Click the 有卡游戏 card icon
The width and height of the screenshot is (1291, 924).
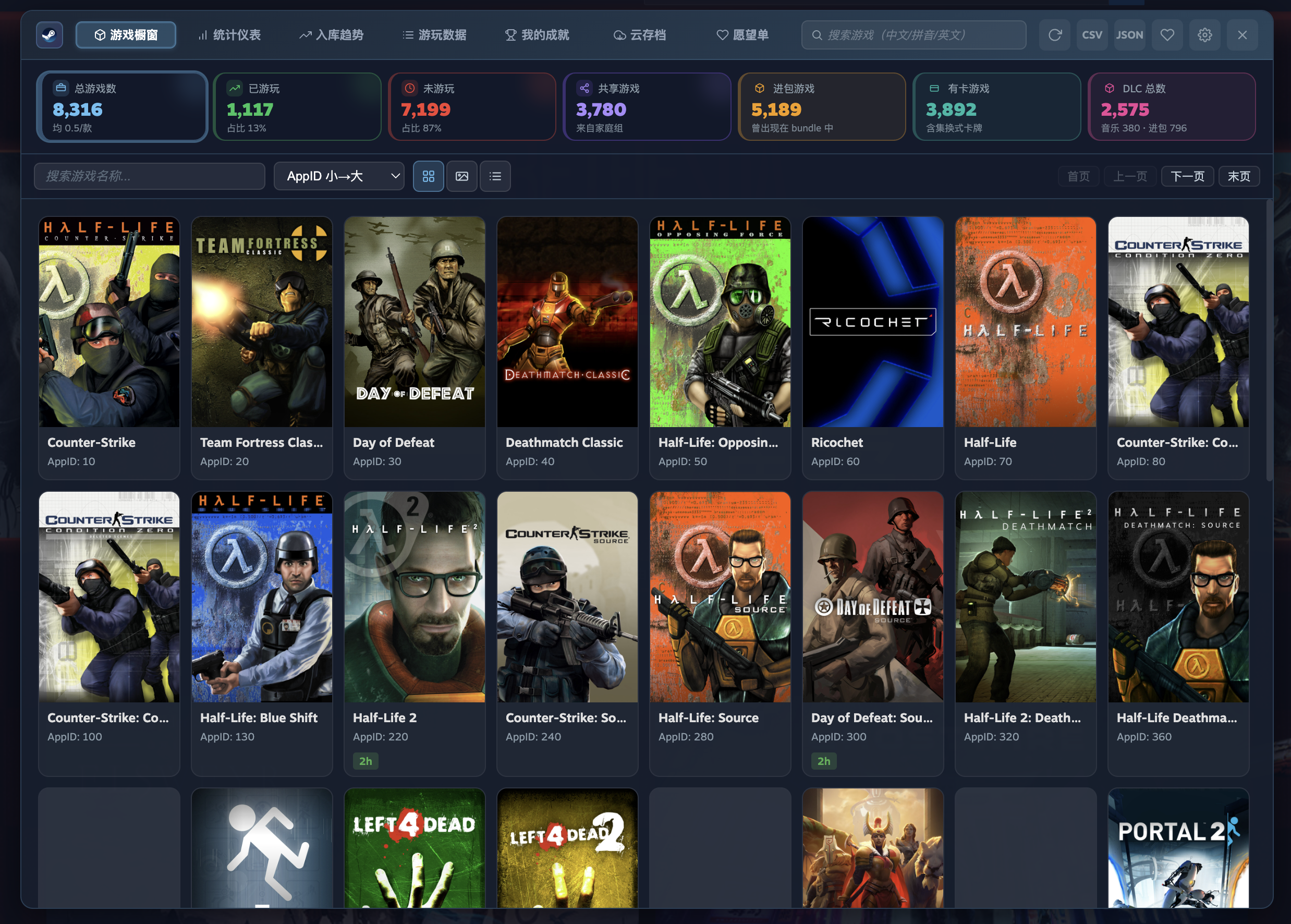(934, 88)
